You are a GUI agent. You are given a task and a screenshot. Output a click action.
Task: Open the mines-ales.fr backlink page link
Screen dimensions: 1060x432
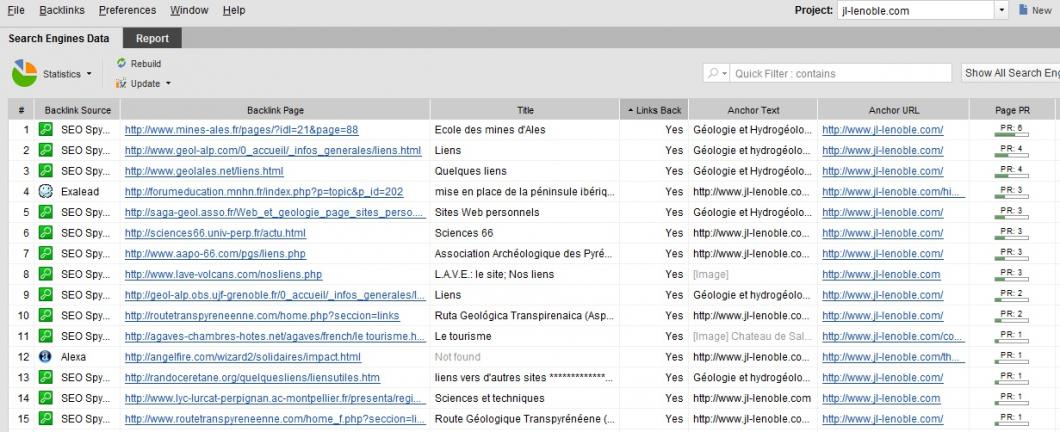click(x=241, y=130)
